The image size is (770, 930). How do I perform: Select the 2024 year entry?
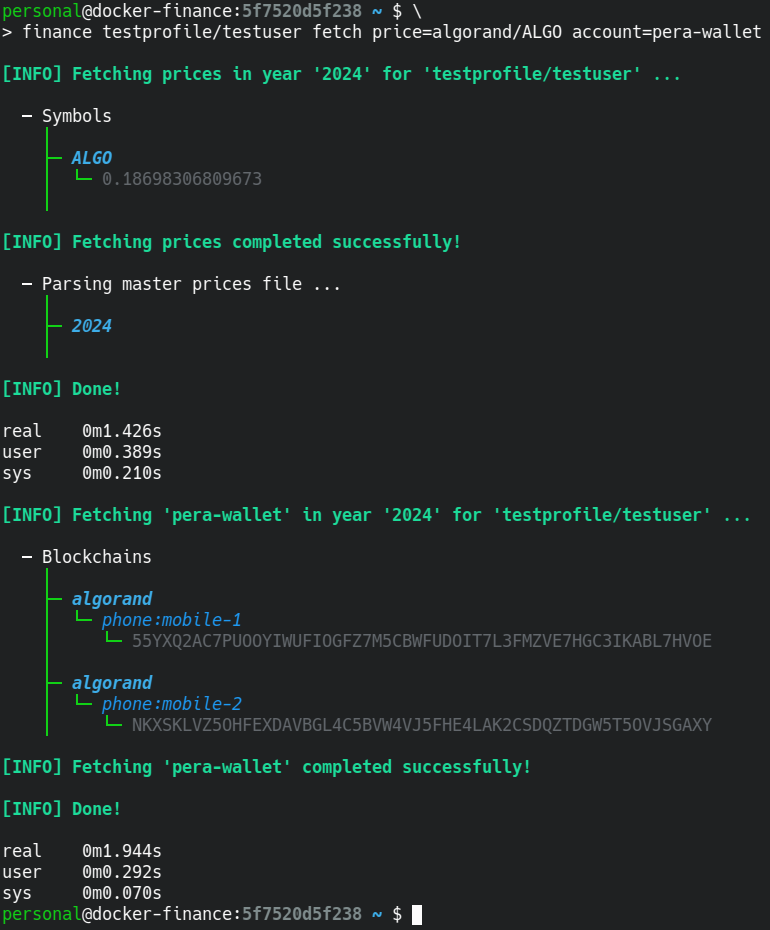tap(91, 326)
